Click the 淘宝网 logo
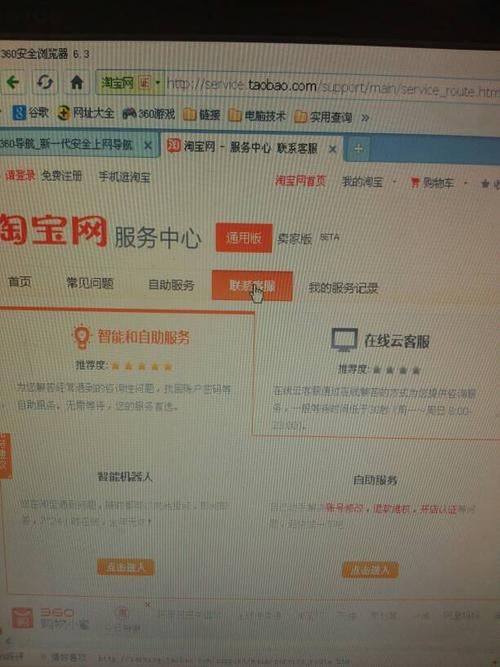Viewport: 500px width, 667px height. click(53, 230)
